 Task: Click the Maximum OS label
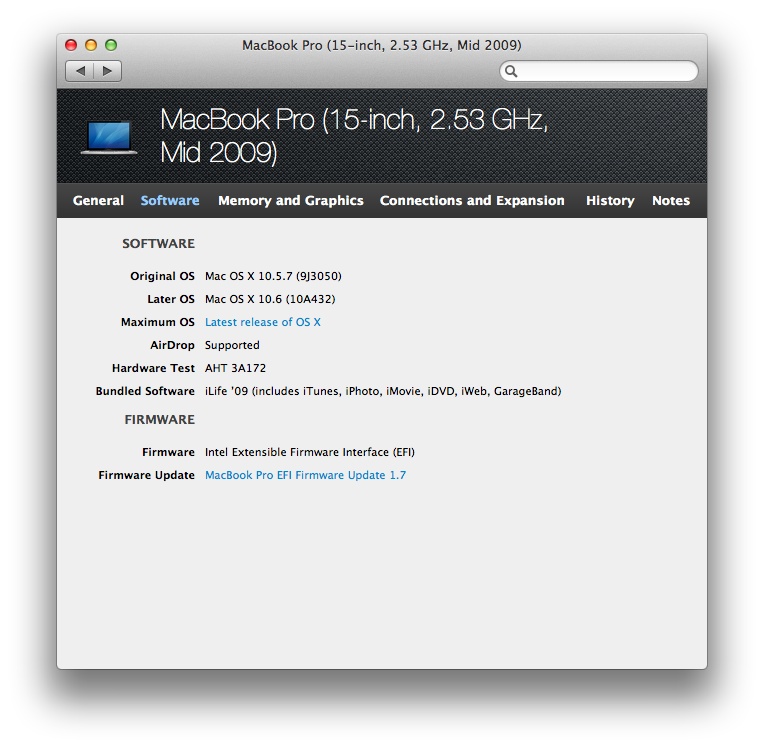(158, 322)
